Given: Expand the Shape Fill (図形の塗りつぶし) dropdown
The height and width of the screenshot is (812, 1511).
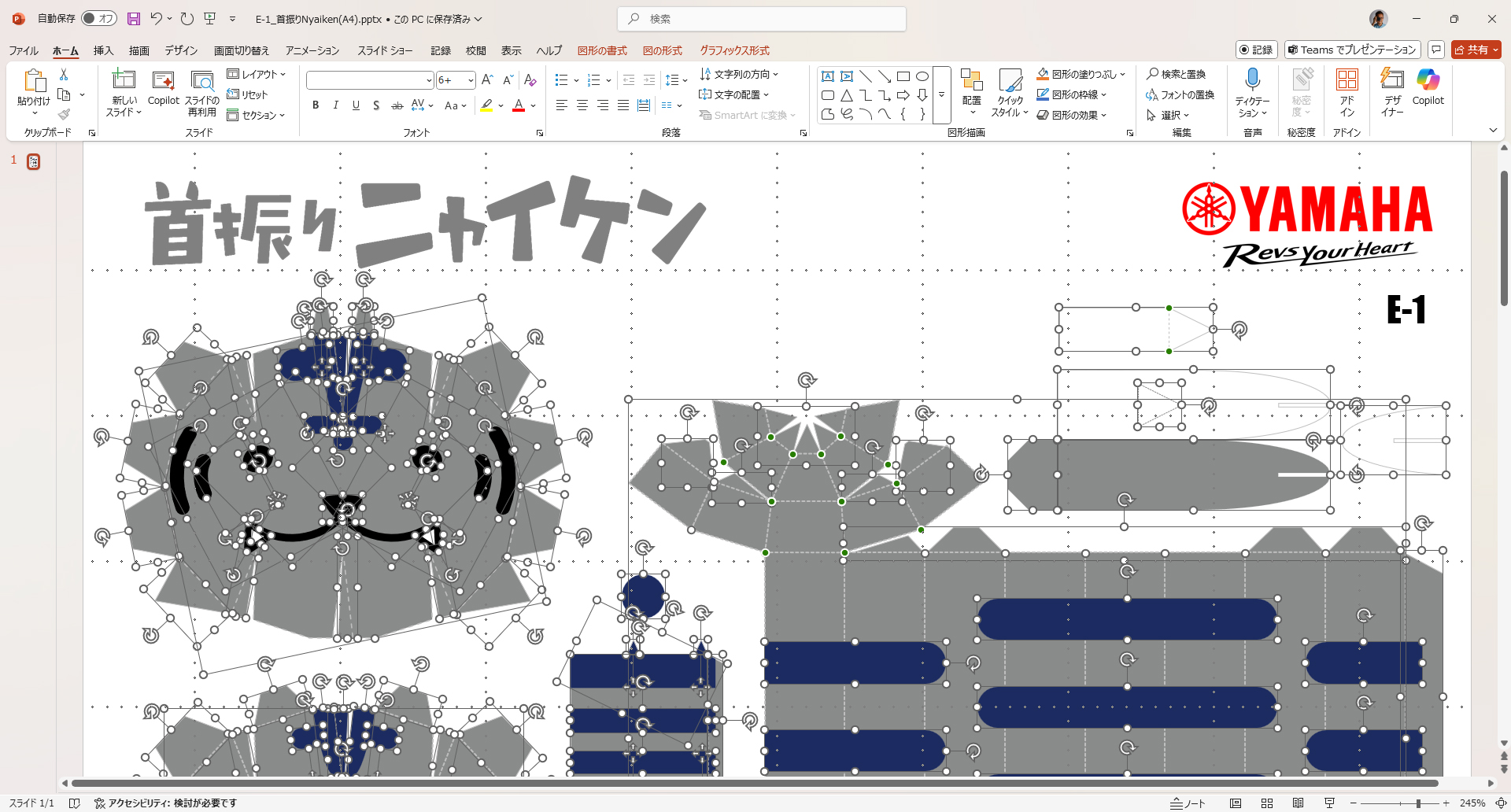Looking at the screenshot, I should click(1123, 74).
